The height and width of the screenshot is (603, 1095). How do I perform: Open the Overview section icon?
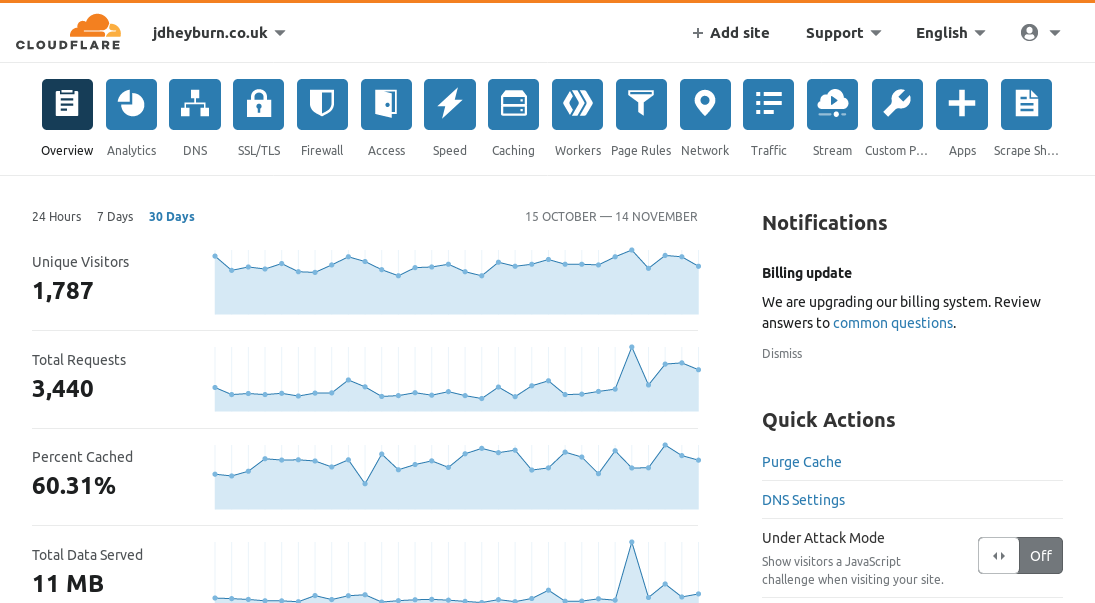click(x=67, y=105)
